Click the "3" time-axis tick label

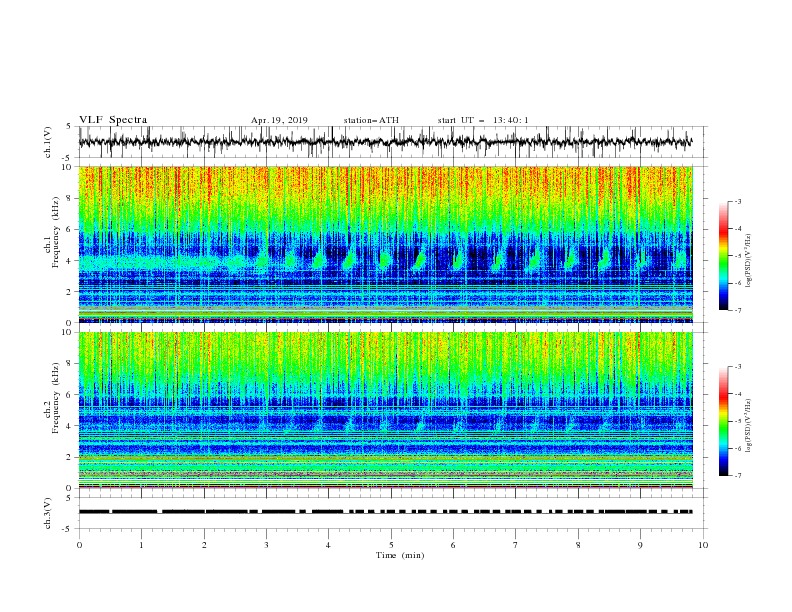266,545
